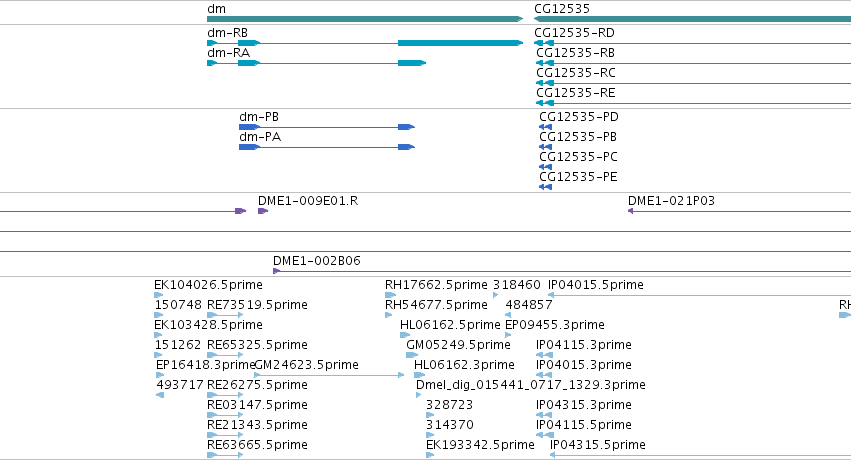Click the CG12535 gene feature bar

693,19
